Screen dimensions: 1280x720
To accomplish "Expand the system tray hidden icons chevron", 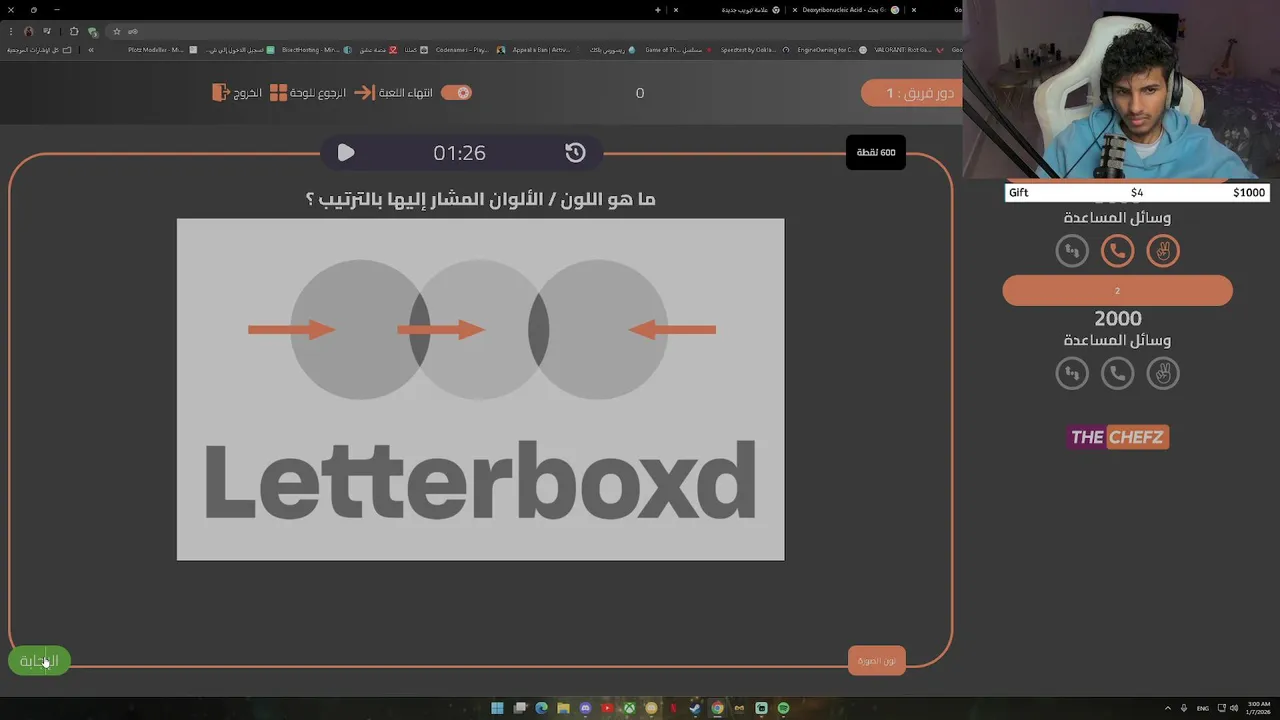I will [x=1168, y=708].
